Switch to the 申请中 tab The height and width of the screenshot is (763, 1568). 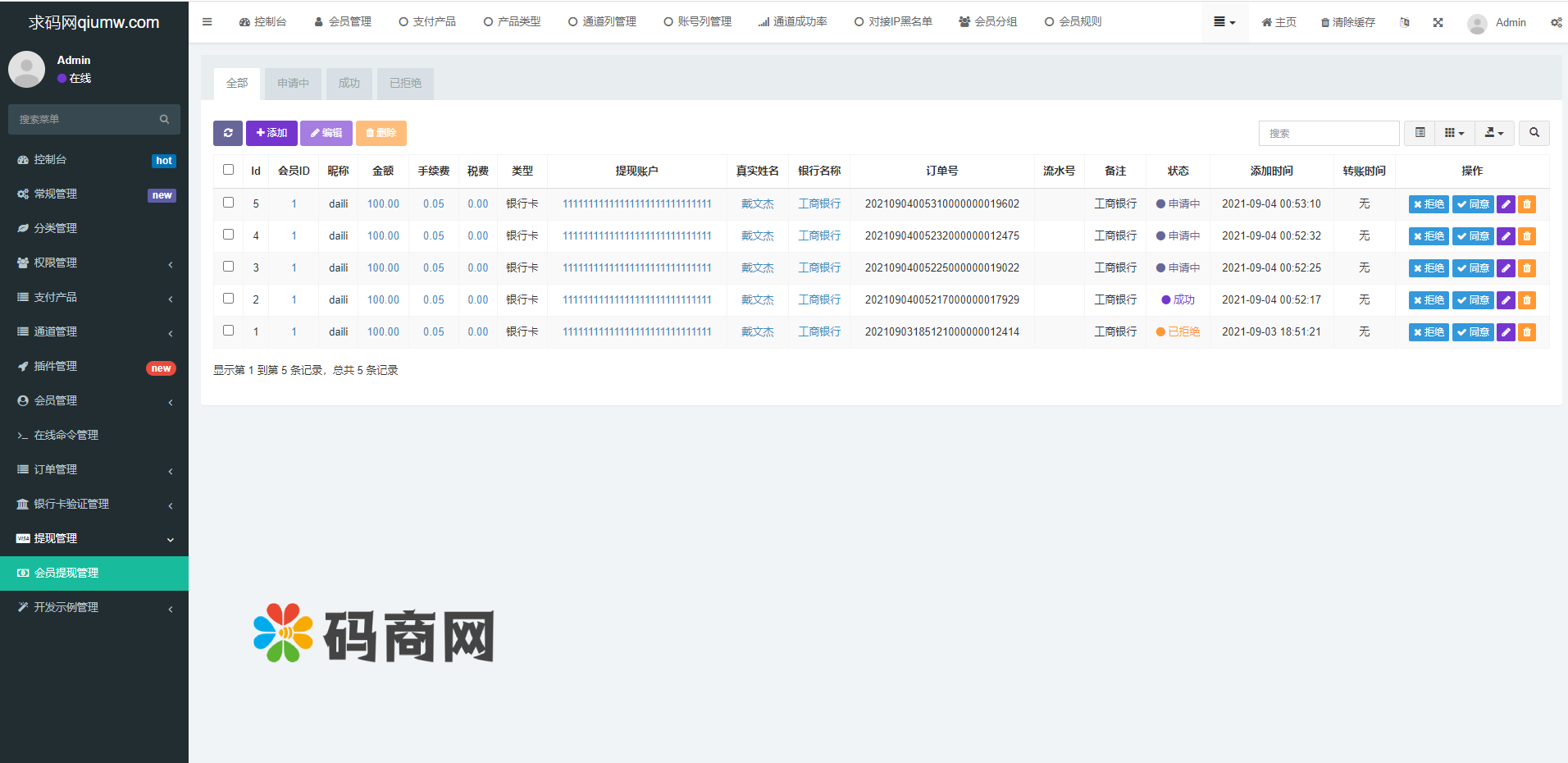point(293,83)
